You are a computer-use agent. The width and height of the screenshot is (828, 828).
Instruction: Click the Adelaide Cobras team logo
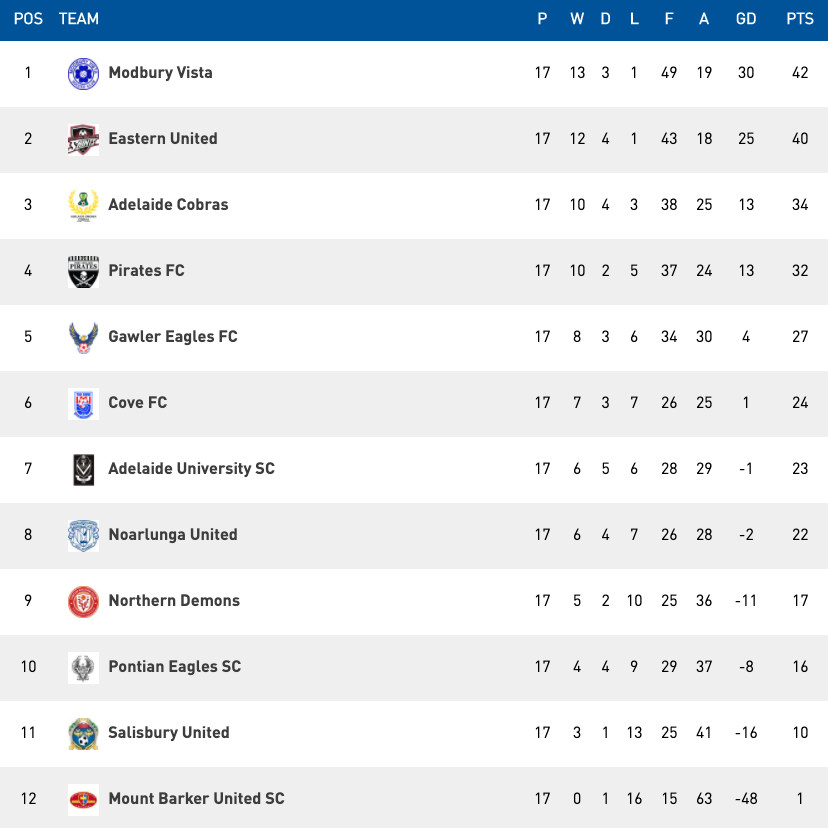pos(83,205)
